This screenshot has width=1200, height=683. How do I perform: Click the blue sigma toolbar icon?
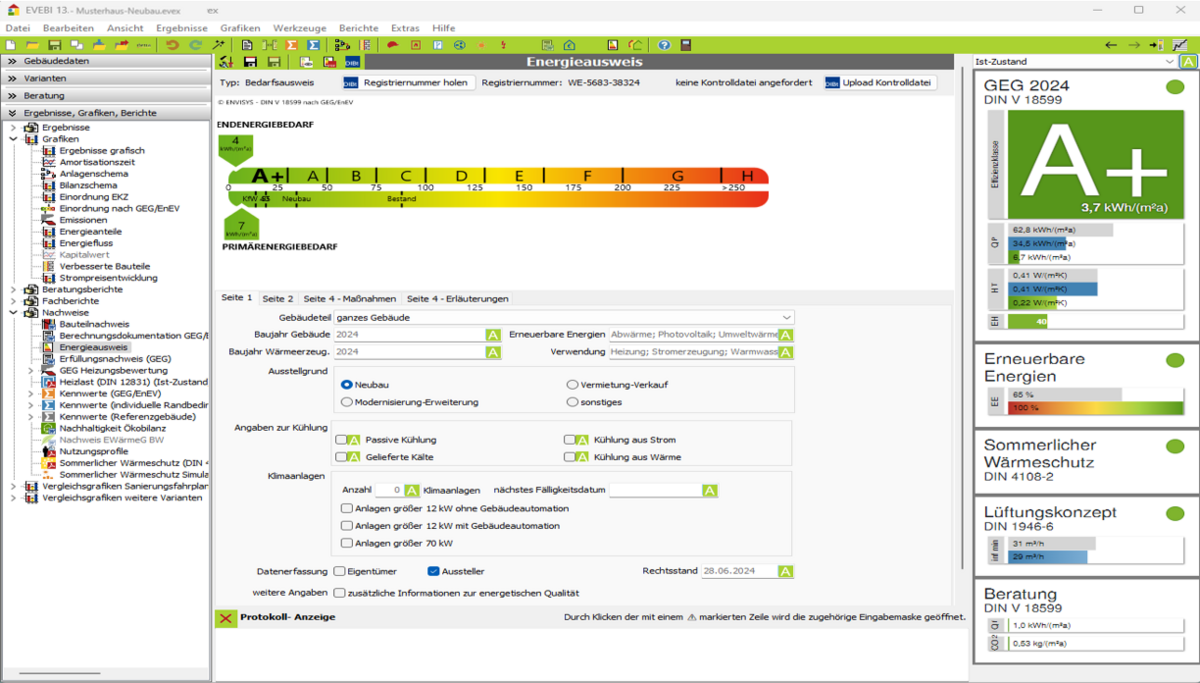click(x=313, y=45)
